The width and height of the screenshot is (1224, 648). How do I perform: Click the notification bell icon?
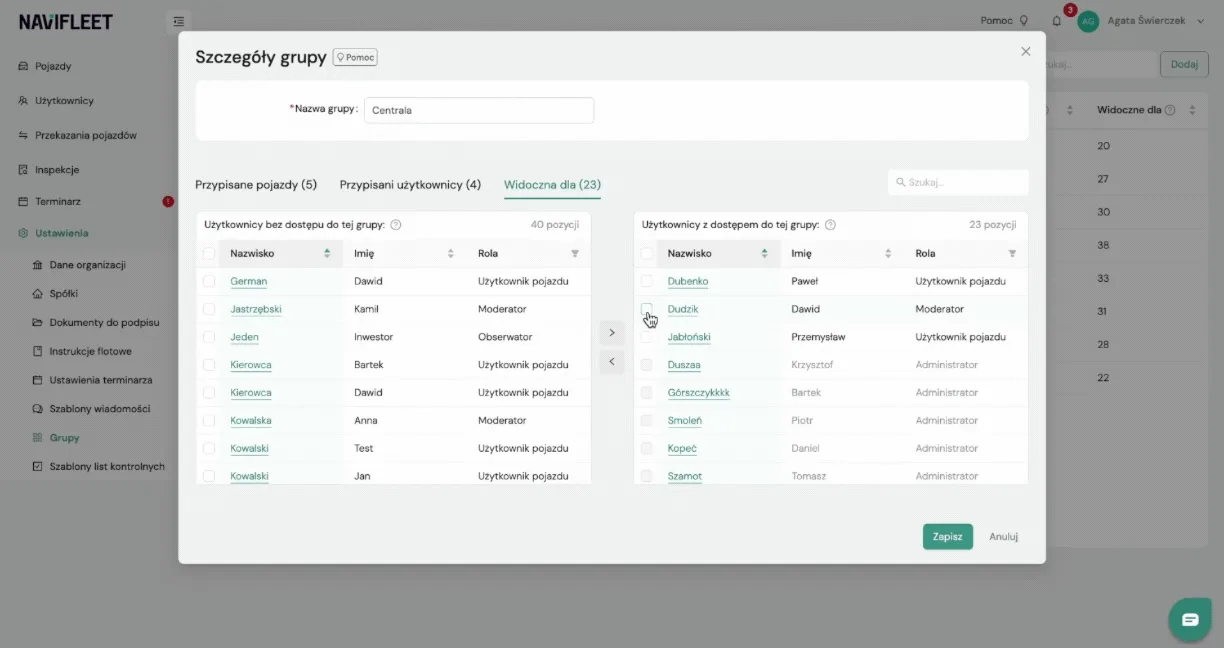click(x=1057, y=20)
